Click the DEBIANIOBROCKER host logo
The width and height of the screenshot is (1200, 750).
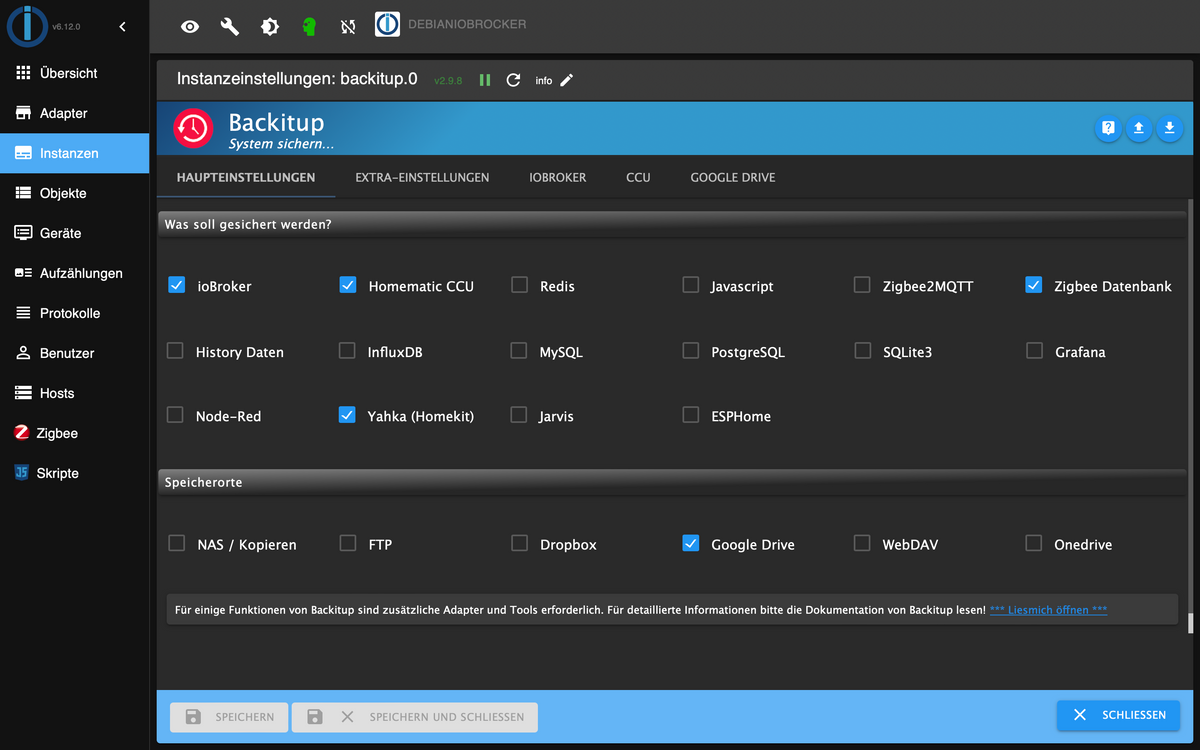387,25
